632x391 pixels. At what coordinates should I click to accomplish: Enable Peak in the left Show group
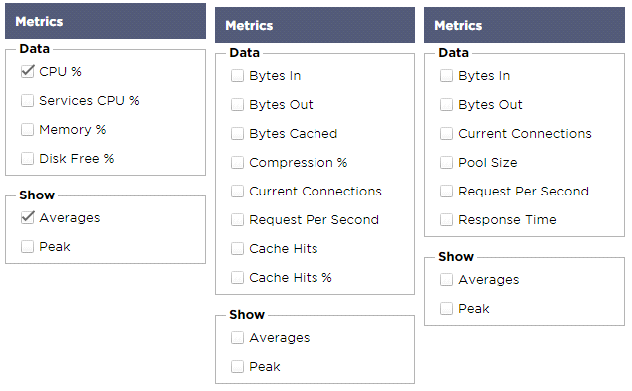tap(27, 247)
